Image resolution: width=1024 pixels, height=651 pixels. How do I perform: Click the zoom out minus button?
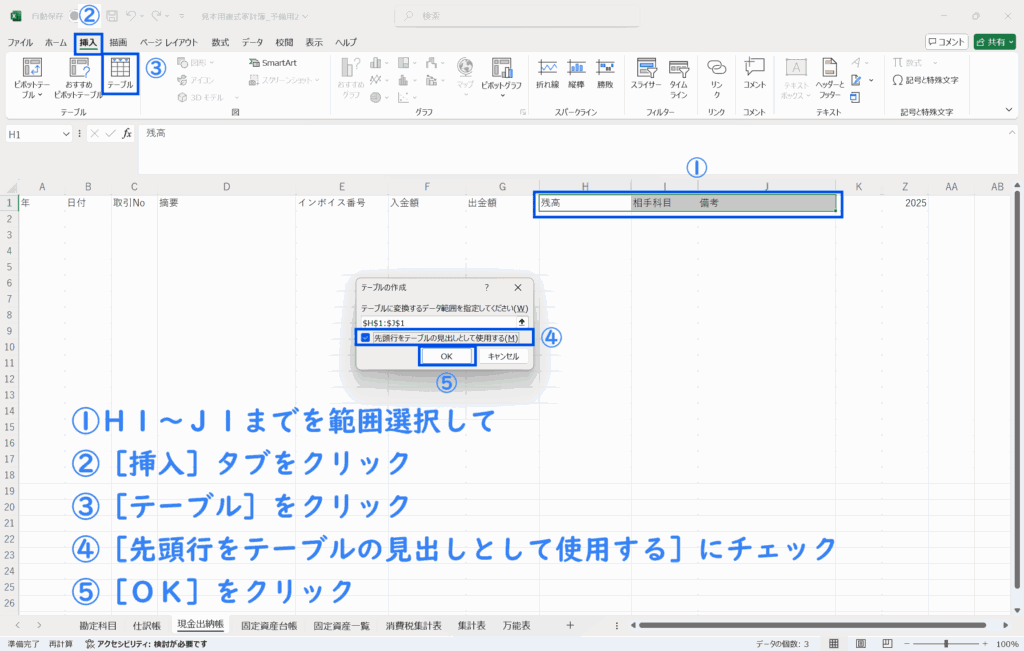908,644
